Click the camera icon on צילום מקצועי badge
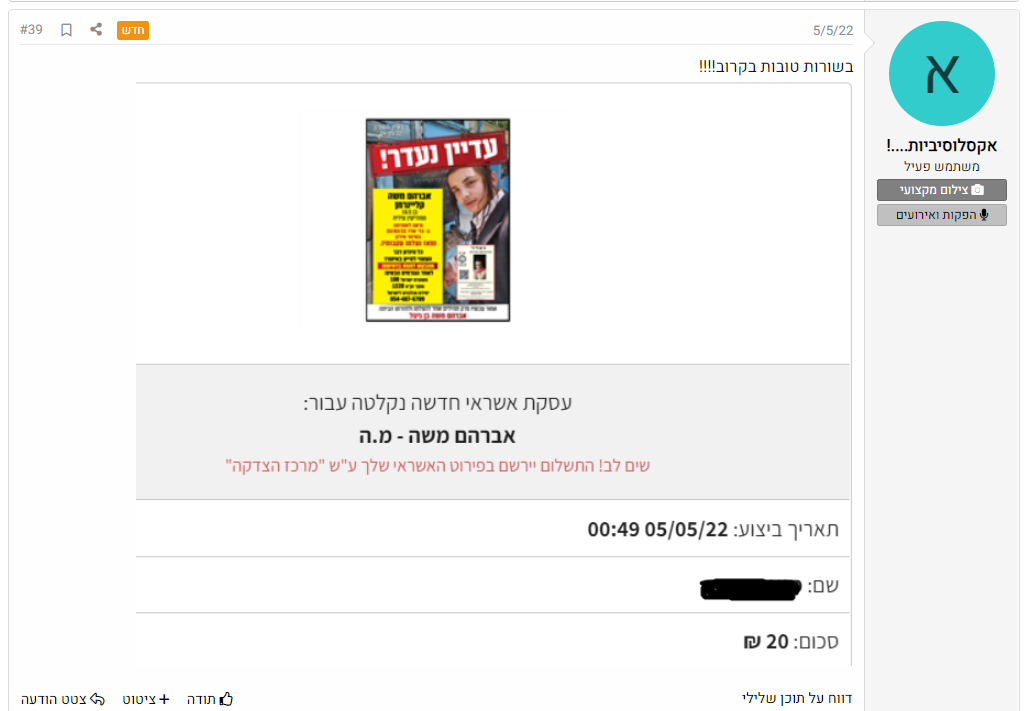 [978, 190]
